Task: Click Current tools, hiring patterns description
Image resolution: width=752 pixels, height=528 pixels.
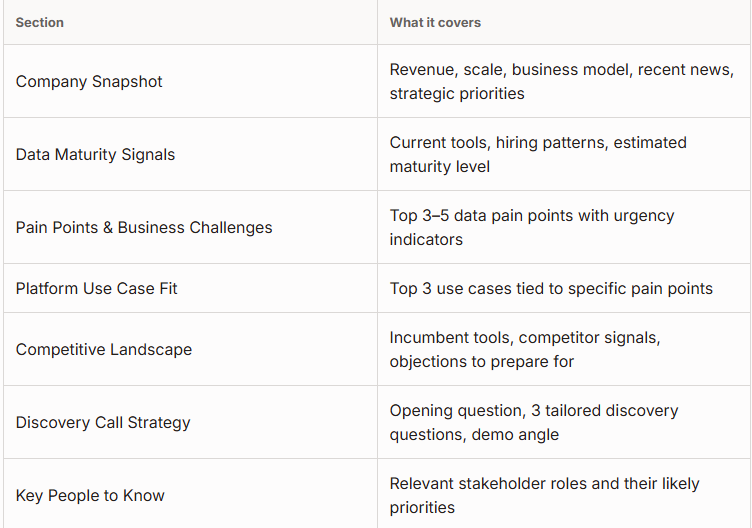Action: (x=538, y=154)
